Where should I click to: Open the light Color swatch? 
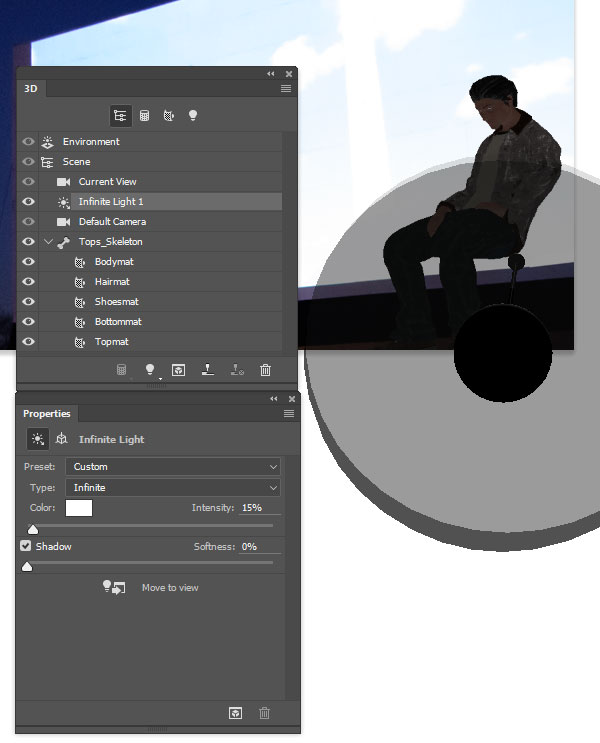coord(79,508)
